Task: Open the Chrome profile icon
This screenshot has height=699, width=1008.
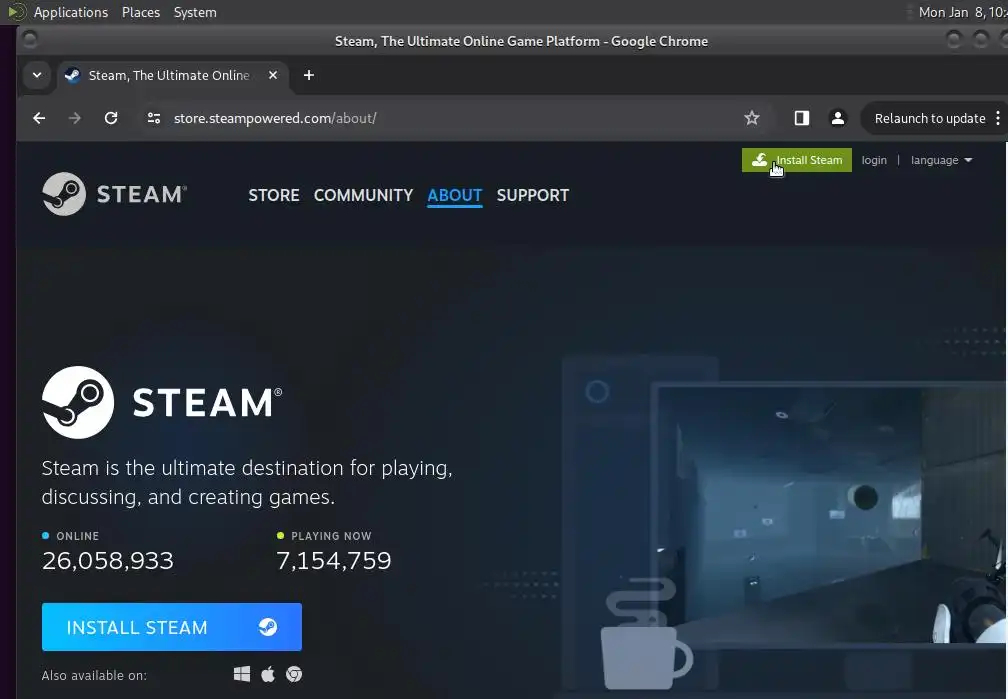Action: coord(838,118)
